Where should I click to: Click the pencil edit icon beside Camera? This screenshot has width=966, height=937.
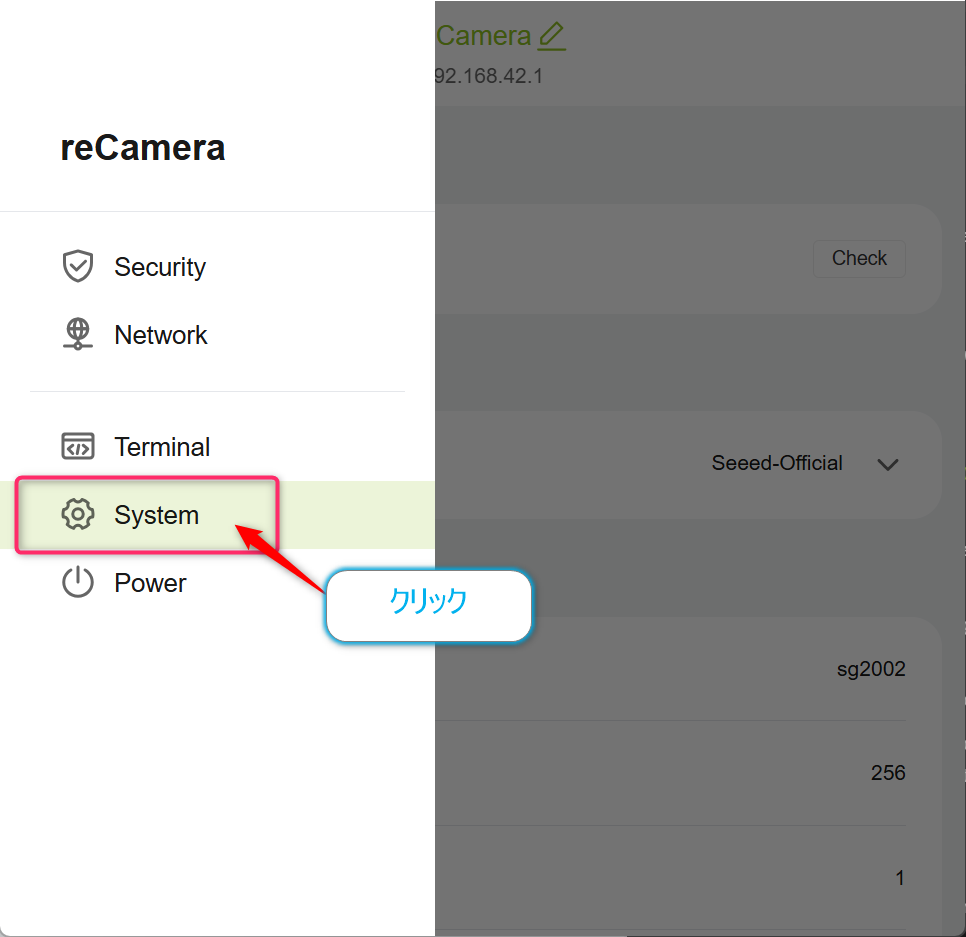(x=551, y=36)
